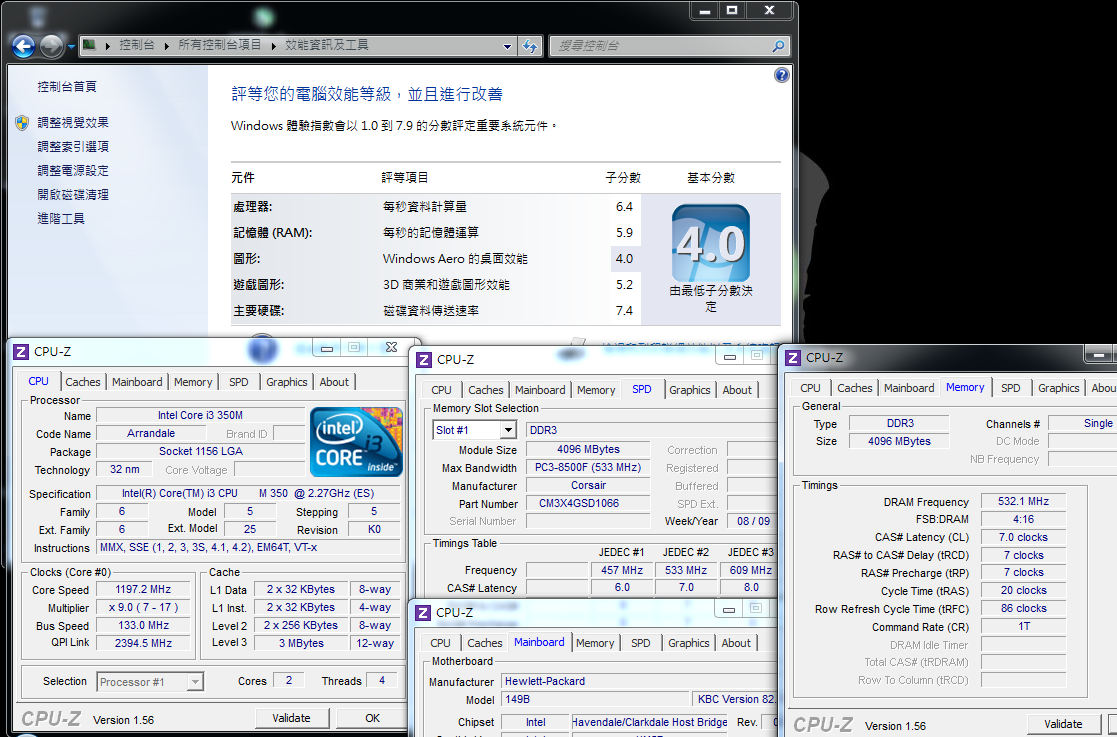Open the 開啟磁碟清理 link
1117x737 pixels.
73,194
